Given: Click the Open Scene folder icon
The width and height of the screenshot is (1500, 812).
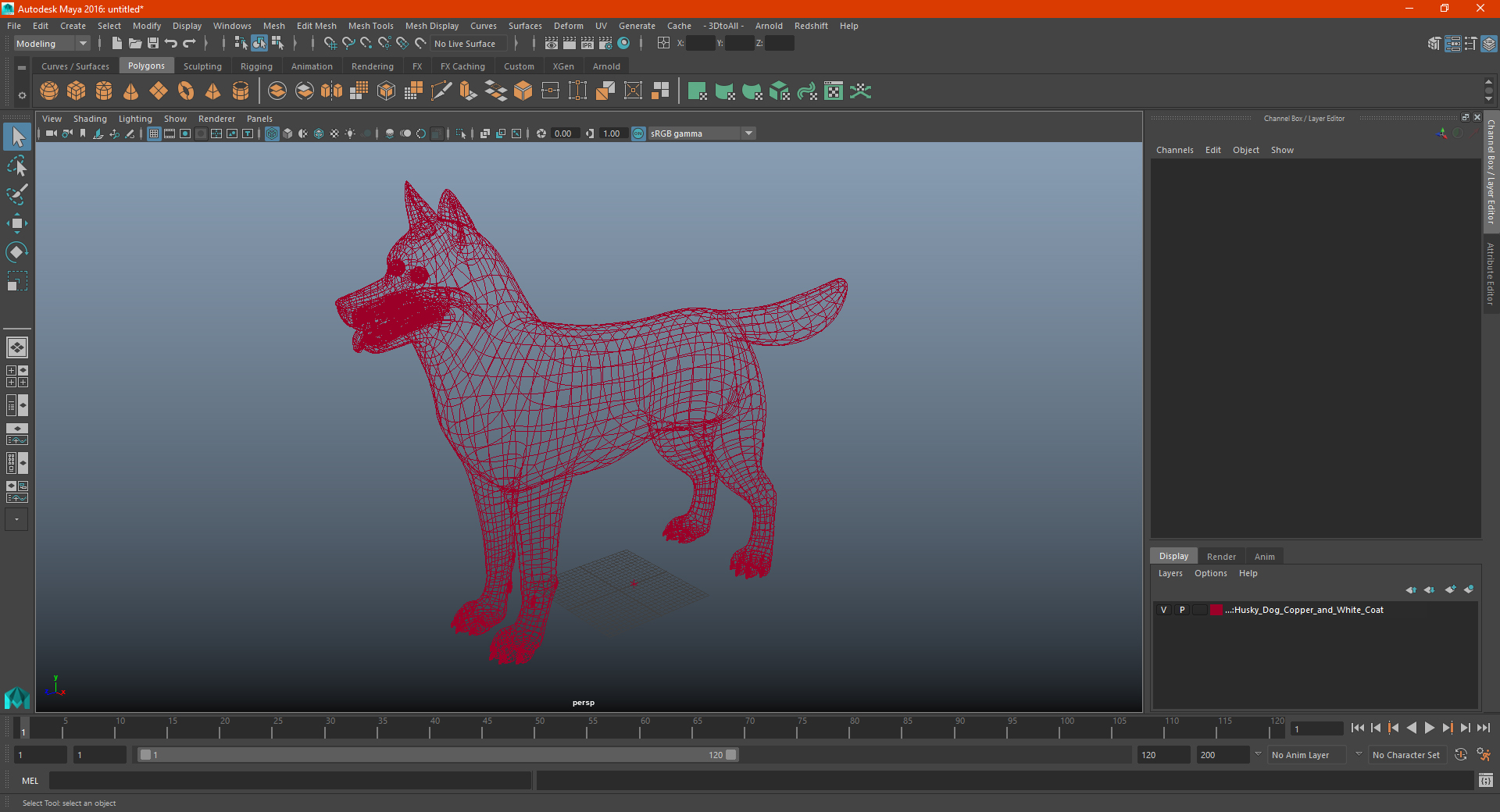Looking at the screenshot, I should tap(135, 44).
